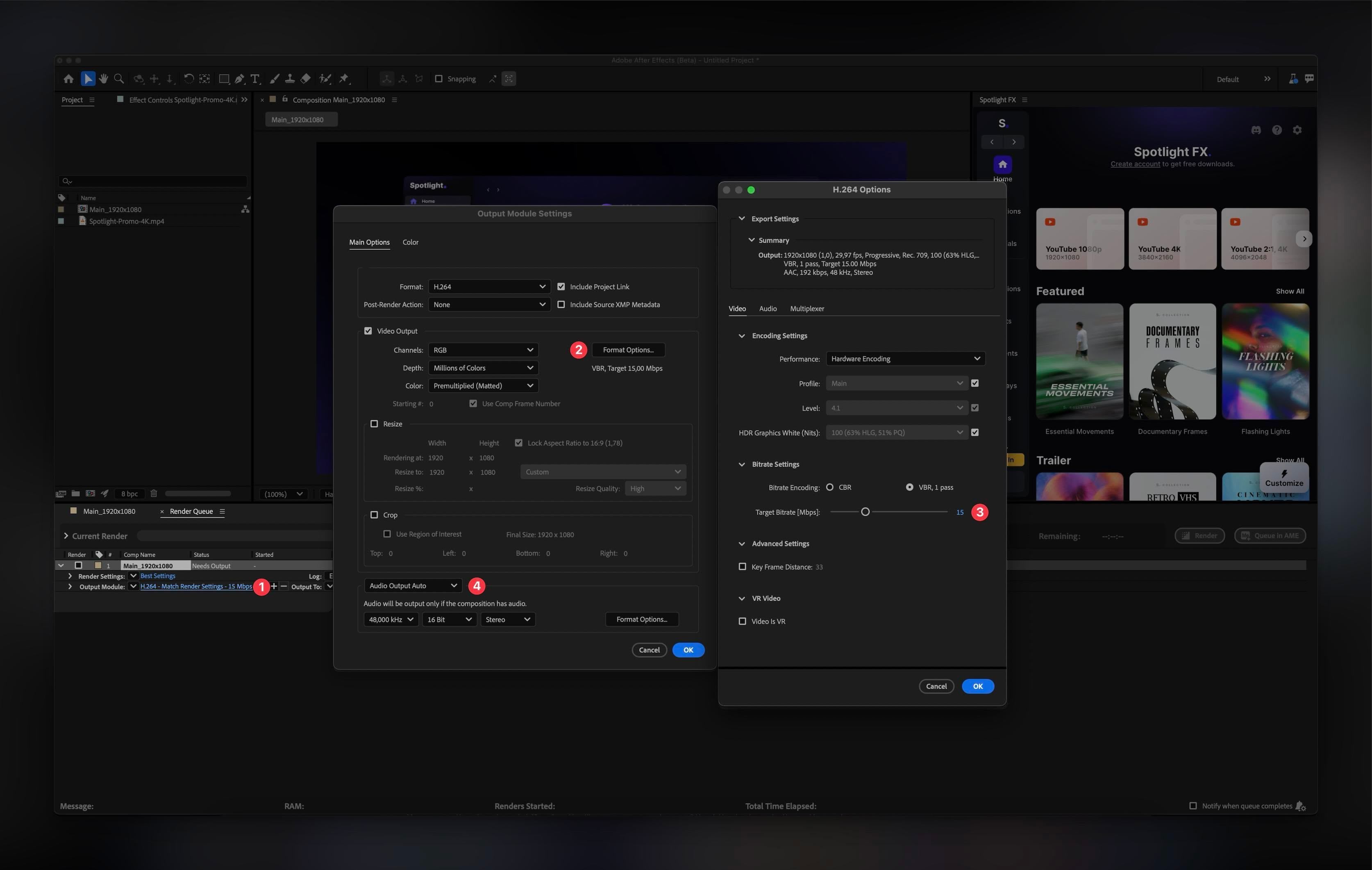This screenshot has width=1372, height=870.
Task: Switch to Multiplexer tab
Action: [x=807, y=308]
